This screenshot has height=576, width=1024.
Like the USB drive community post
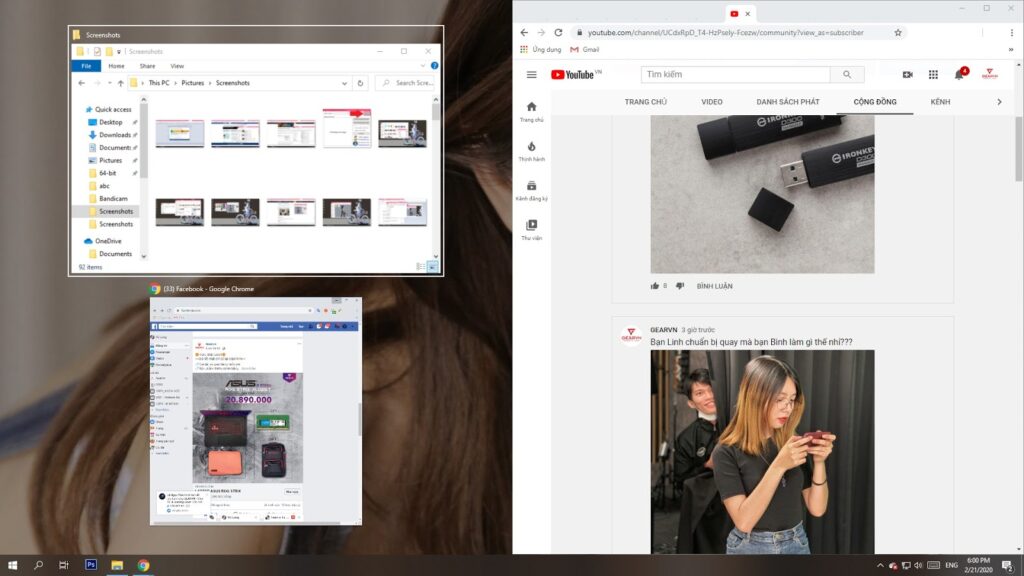tap(655, 286)
